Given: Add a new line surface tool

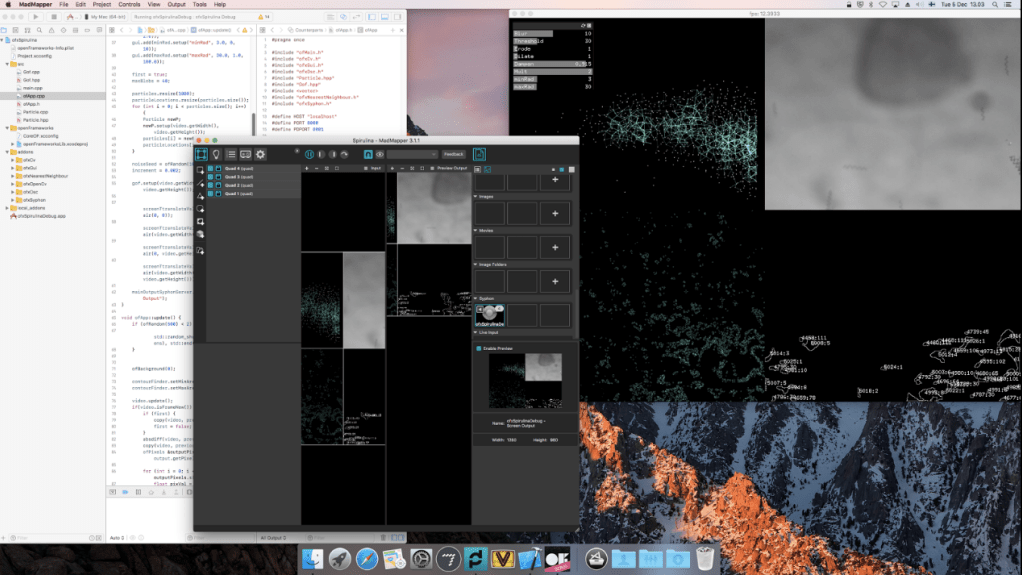Looking at the screenshot, I should coord(200,183).
